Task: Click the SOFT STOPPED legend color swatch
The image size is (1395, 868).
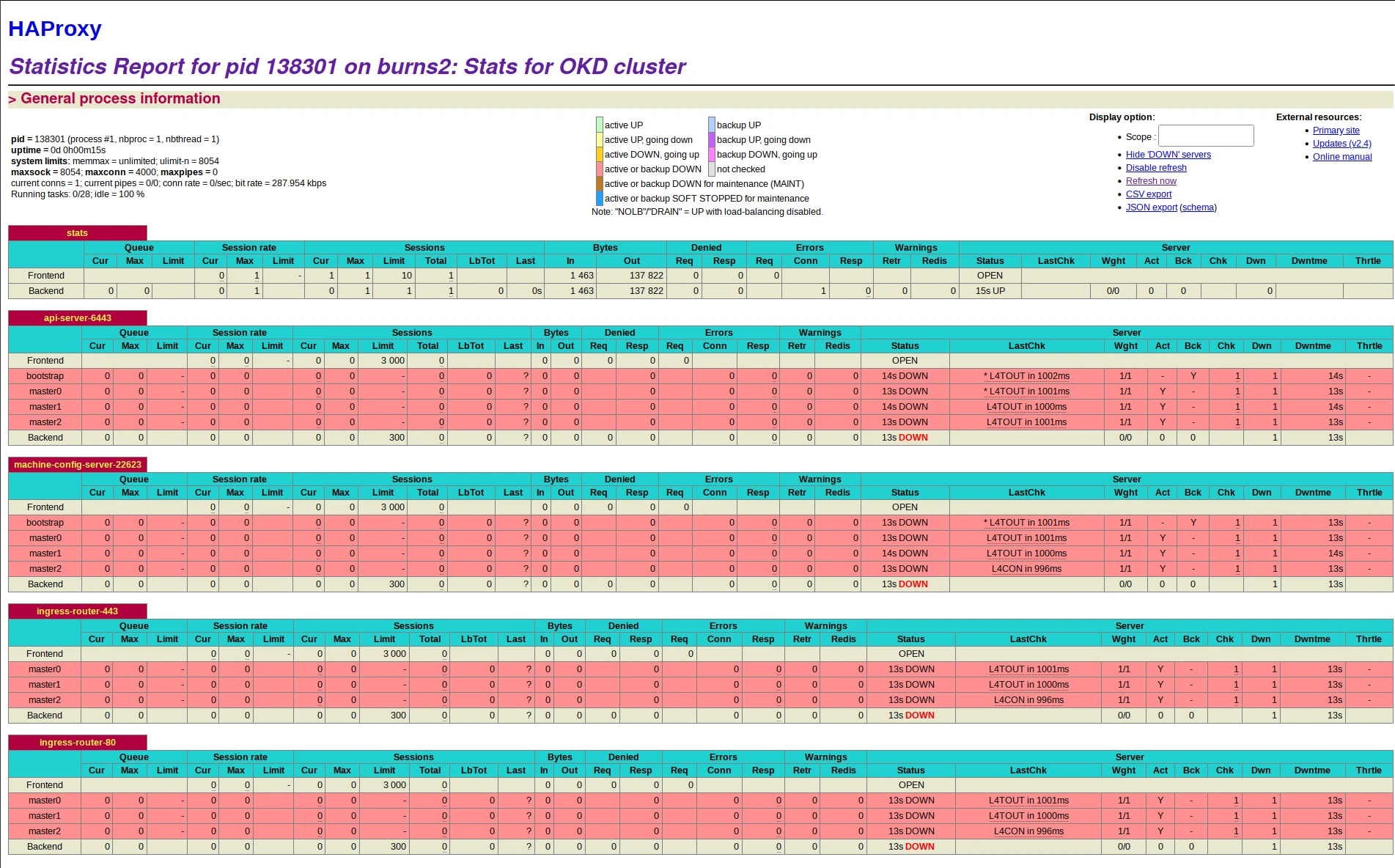Action: 600,199
